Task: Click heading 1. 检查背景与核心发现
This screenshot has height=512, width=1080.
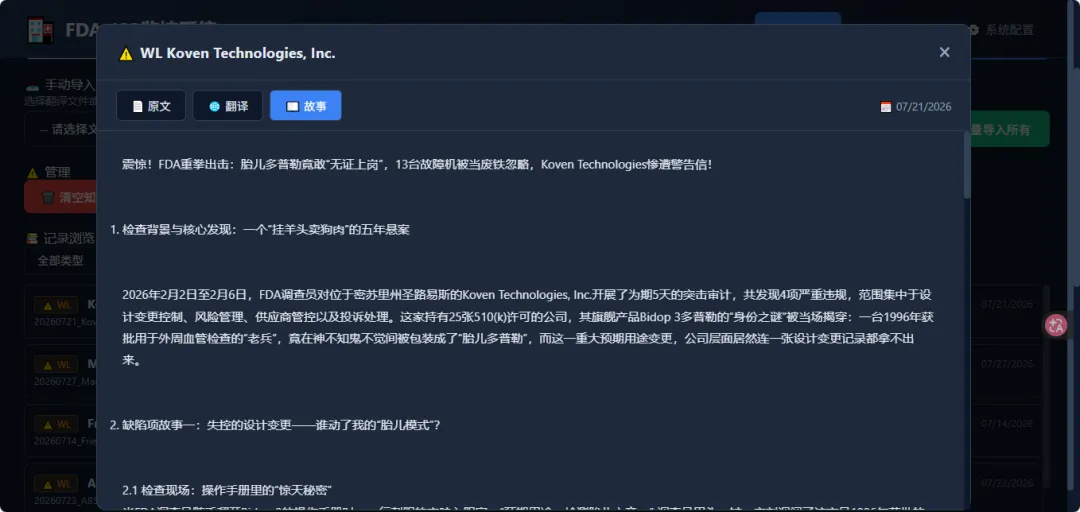Action: pyautogui.click(x=260, y=229)
